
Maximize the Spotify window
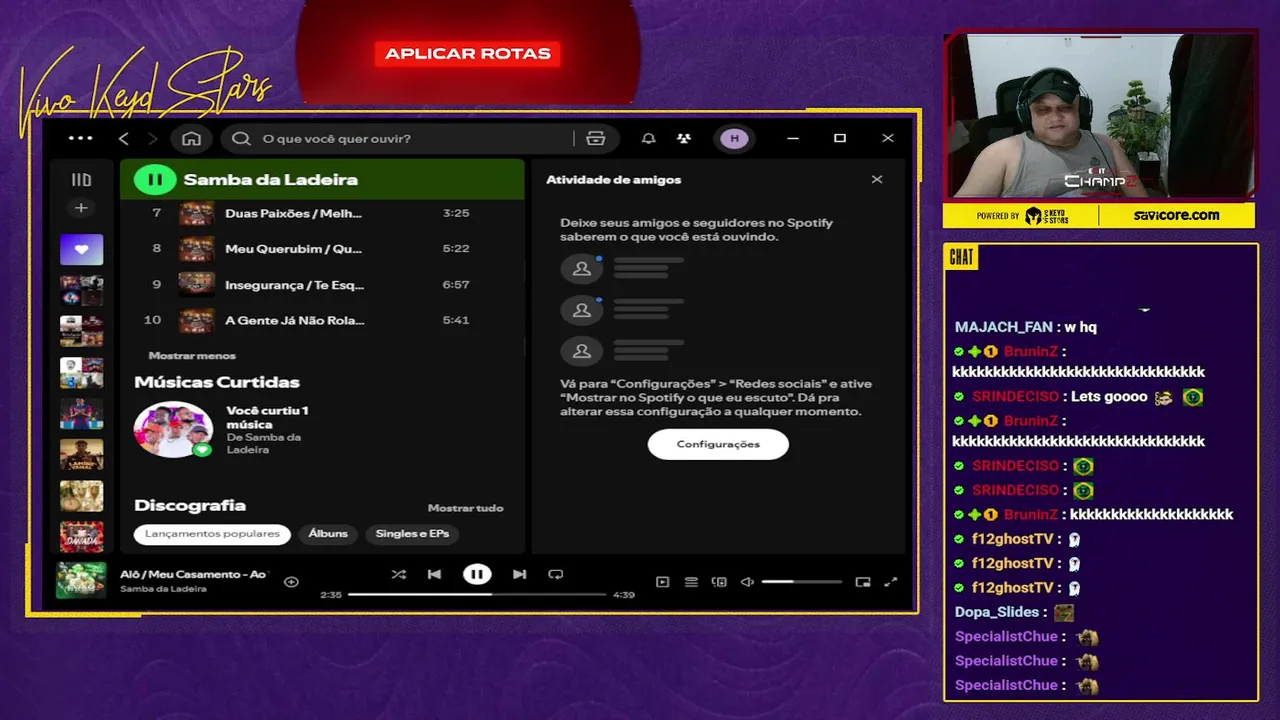[x=840, y=138]
